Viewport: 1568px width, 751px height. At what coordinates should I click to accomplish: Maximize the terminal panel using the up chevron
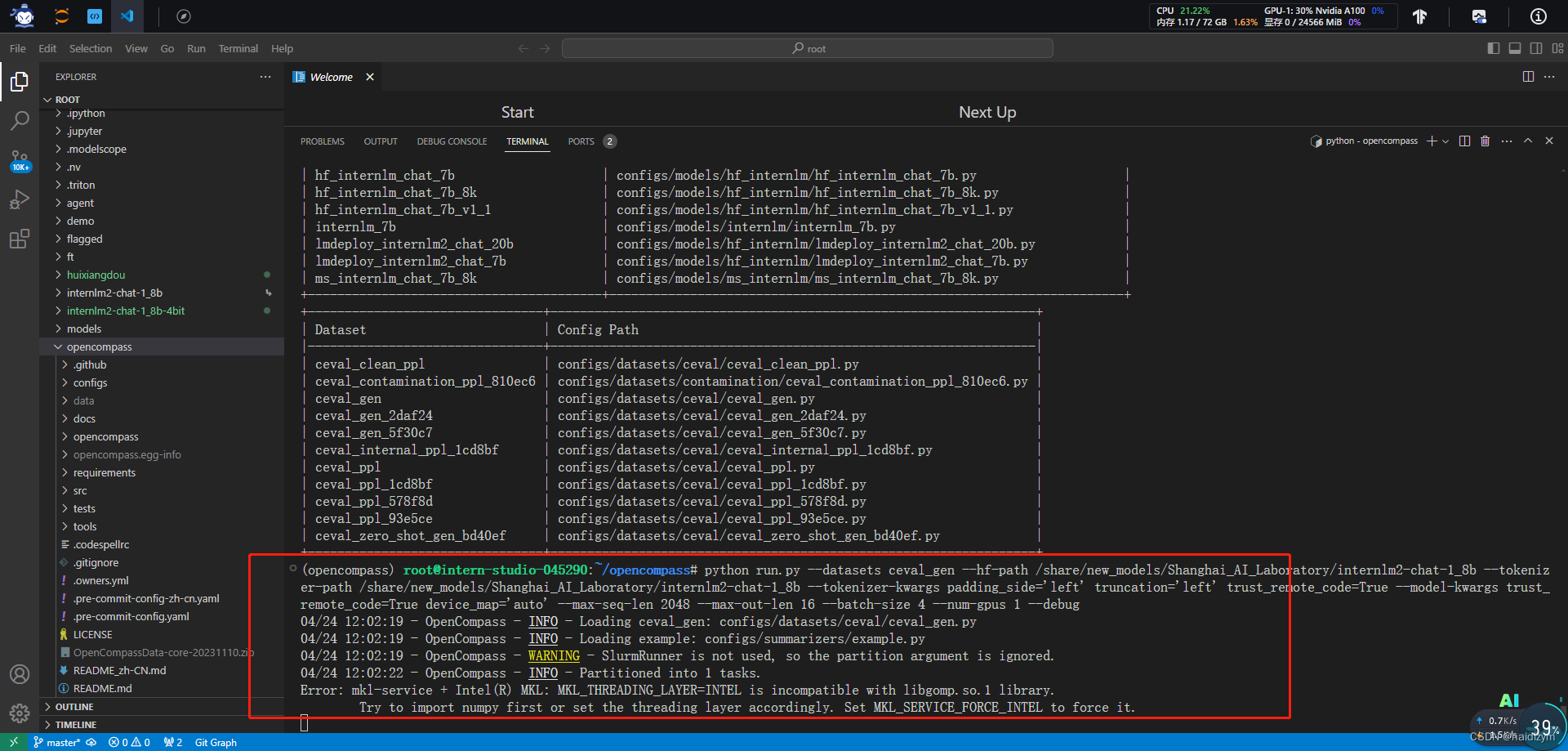1528,141
